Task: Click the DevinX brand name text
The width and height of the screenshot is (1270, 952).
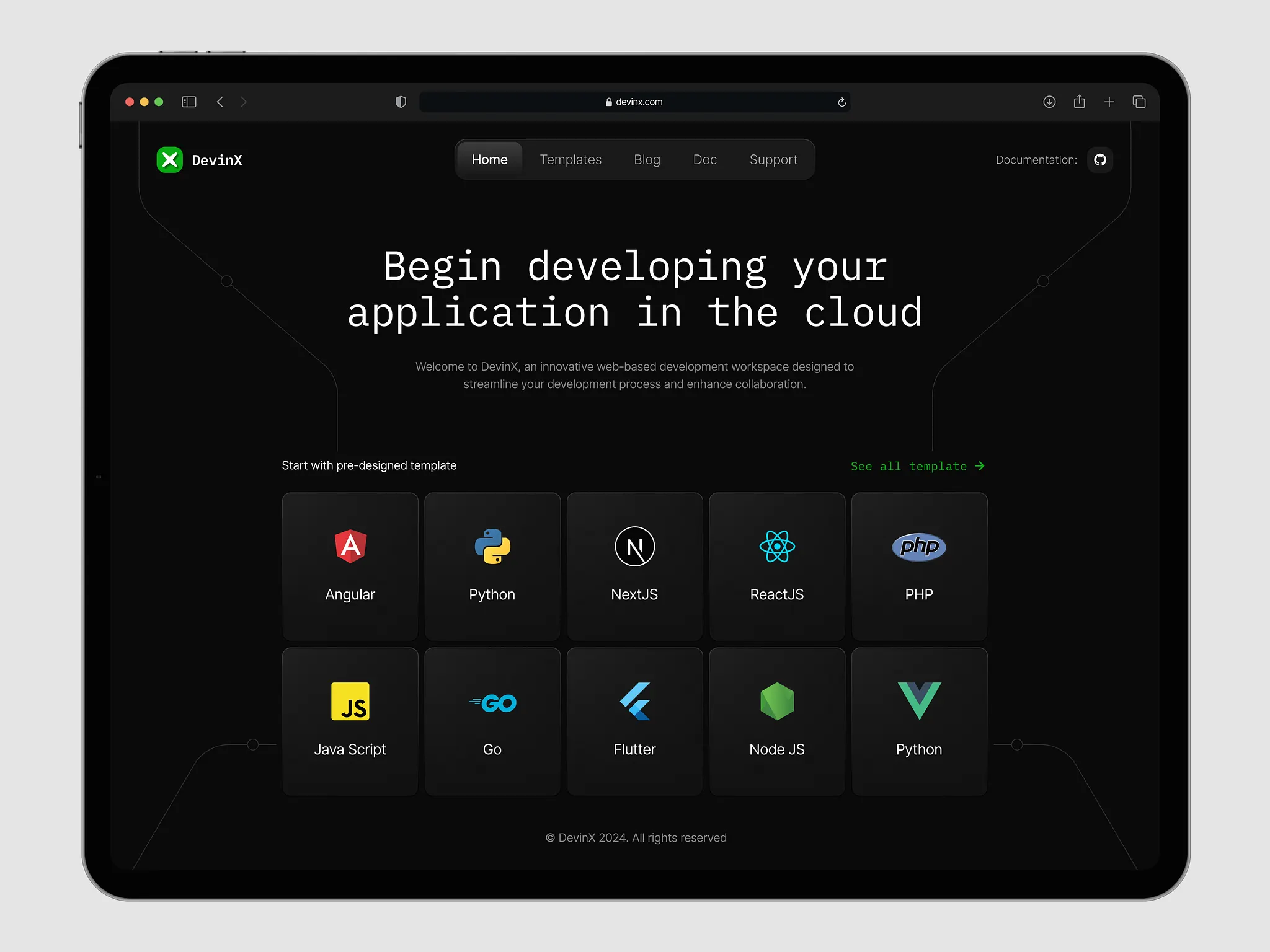Action: pos(217,161)
